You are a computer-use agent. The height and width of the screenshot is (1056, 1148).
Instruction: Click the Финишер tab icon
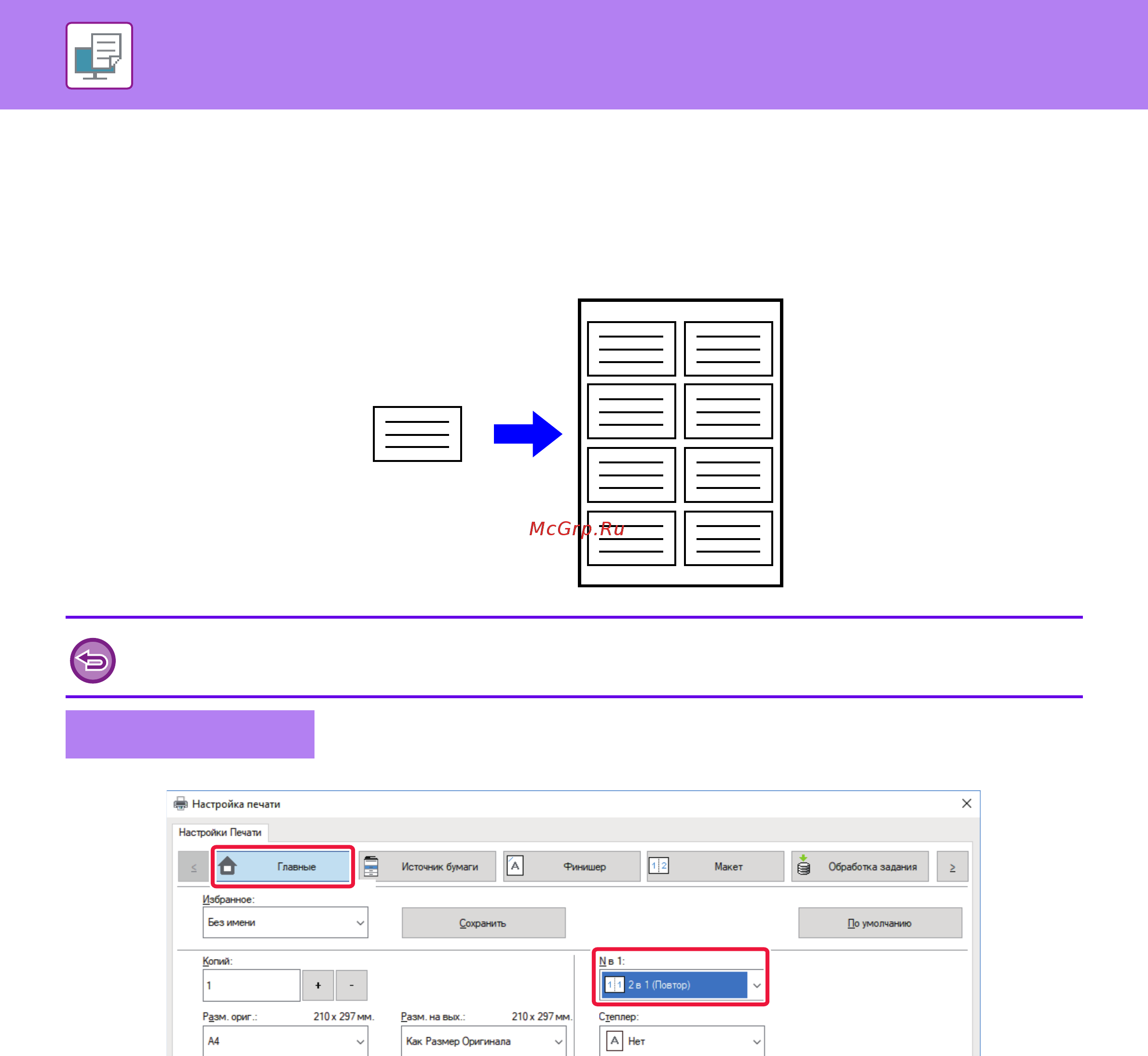[x=515, y=866]
